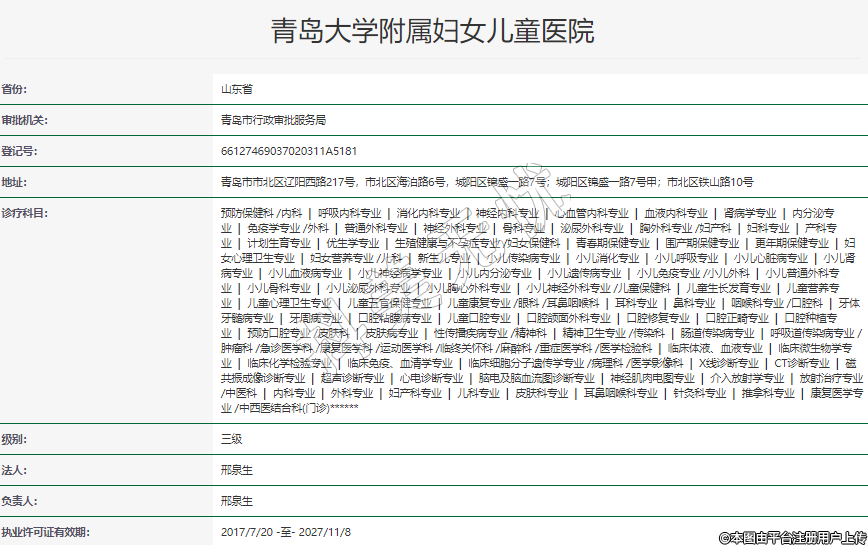Click the name 邢泉生 in the 法人 row
This screenshot has height=545, width=868.
coord(237,469)
